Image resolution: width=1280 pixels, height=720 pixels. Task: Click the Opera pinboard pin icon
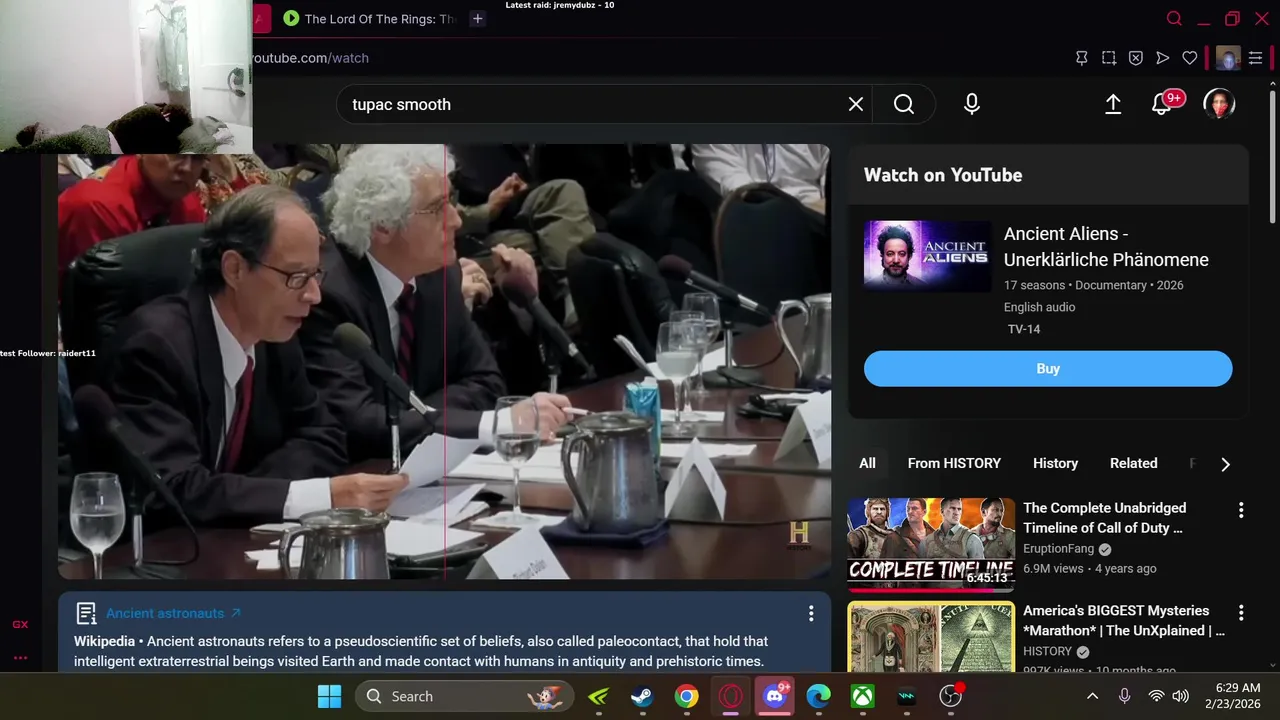1082,58
